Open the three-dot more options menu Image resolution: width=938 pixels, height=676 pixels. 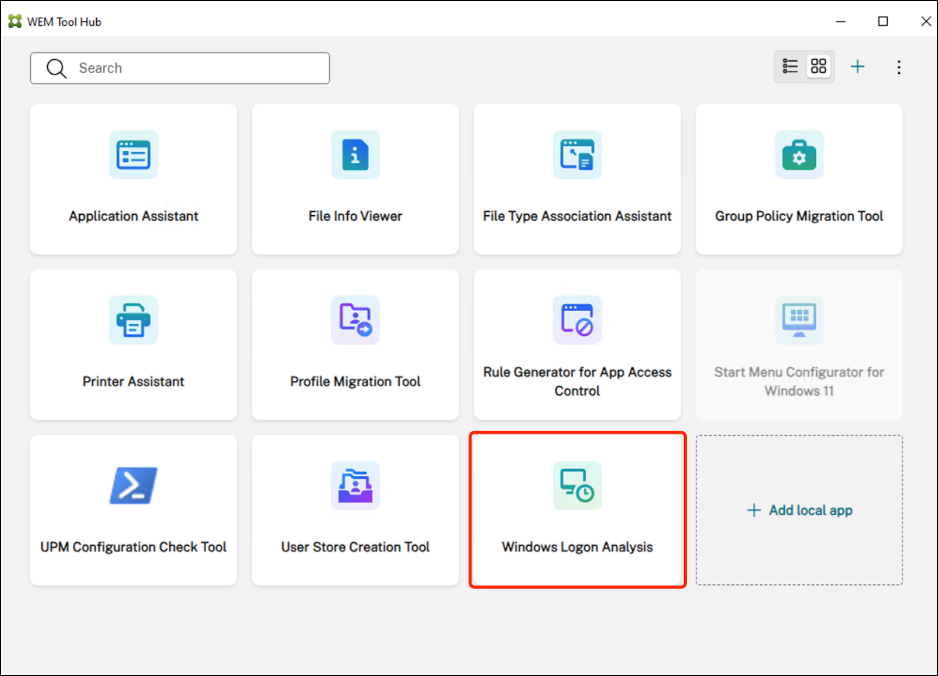898,67
